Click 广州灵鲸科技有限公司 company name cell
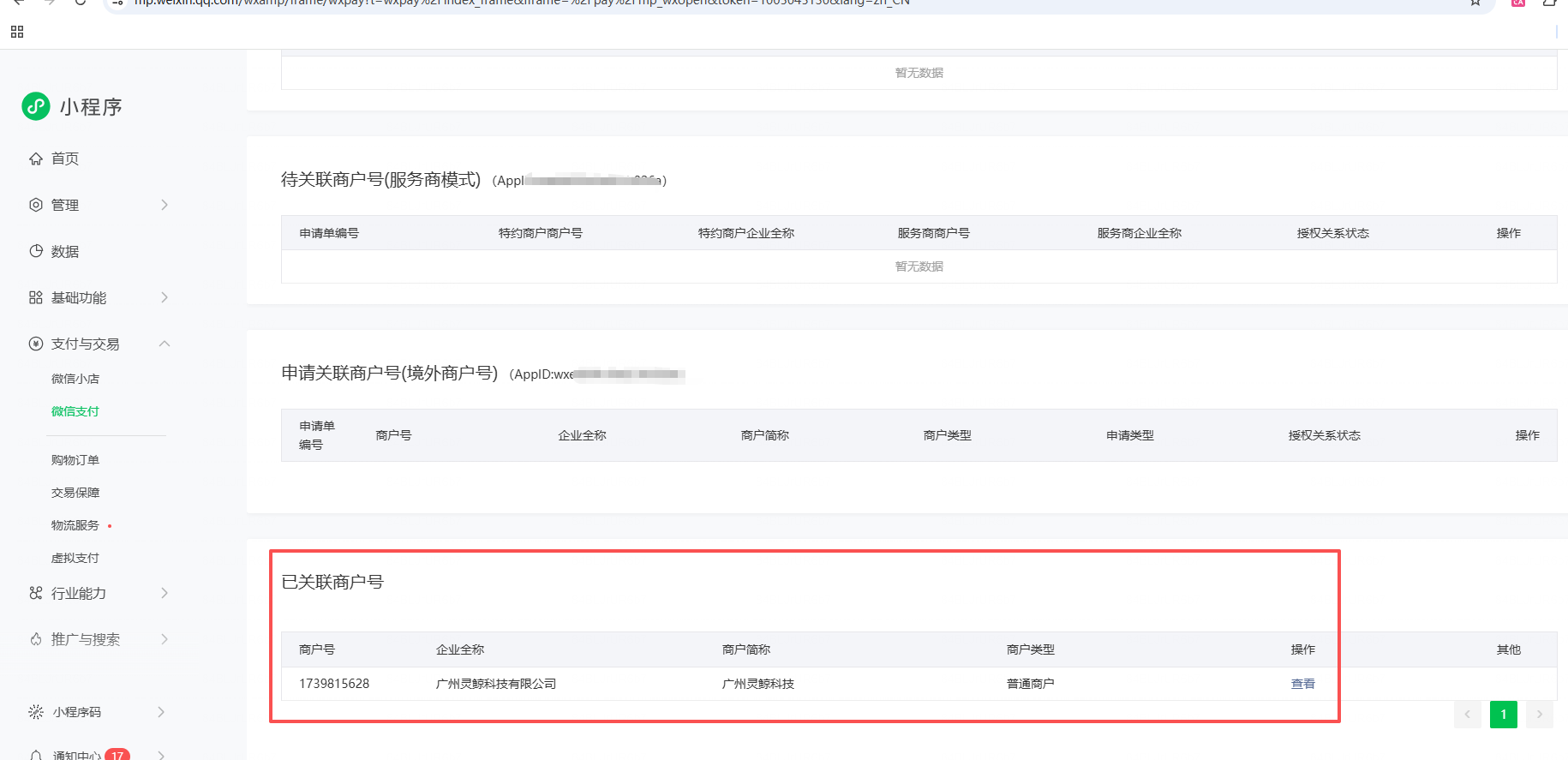The image size is (1568, 760). (496, 684)
